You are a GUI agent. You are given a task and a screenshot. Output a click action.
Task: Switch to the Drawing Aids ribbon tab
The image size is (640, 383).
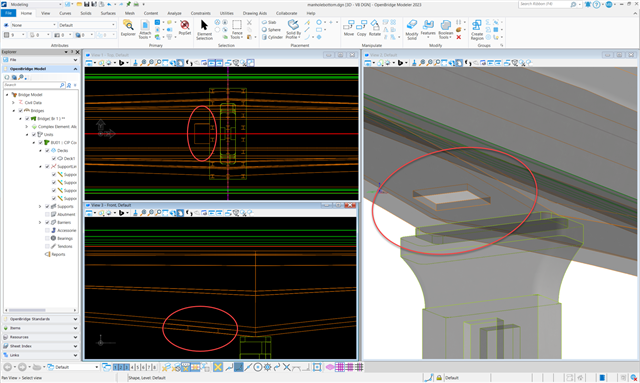point(254,13)
